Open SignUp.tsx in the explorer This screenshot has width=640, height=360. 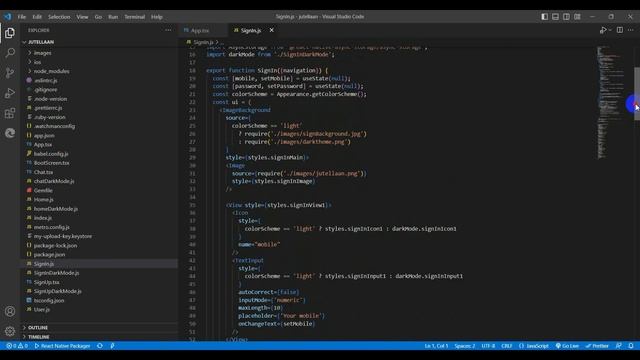(x=47, y=282)
